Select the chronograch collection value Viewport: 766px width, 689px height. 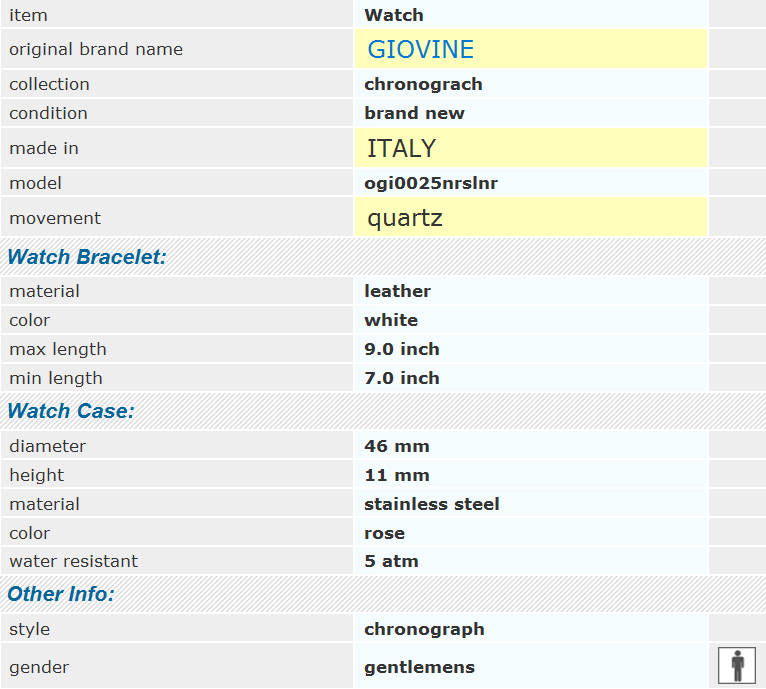tap(423, 84)
